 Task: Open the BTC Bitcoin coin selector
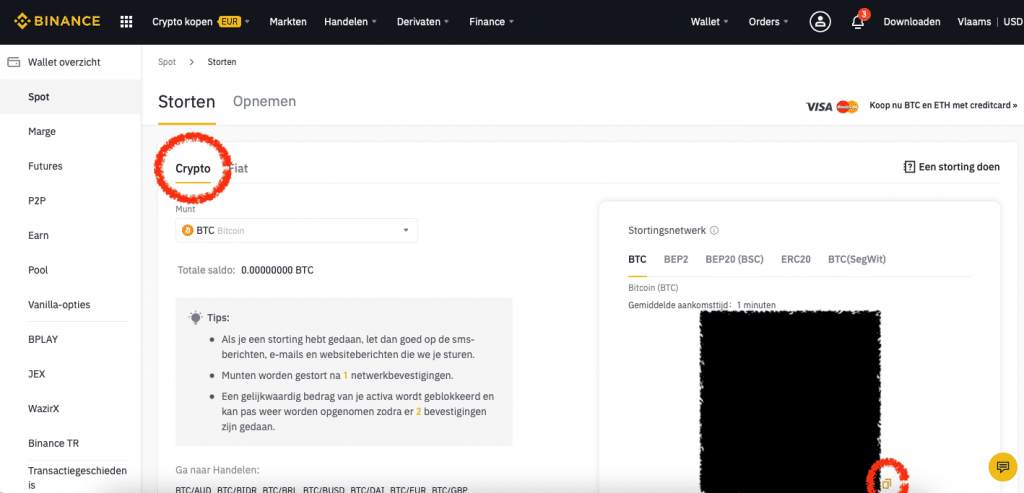click(x=296, y=231)
